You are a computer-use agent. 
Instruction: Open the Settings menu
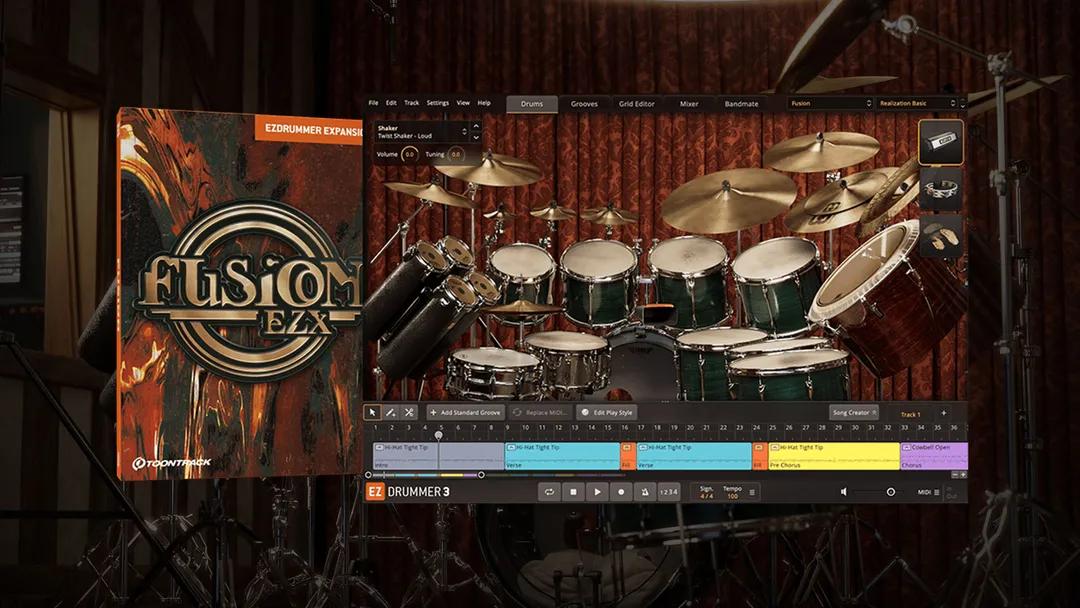[437, 103]
